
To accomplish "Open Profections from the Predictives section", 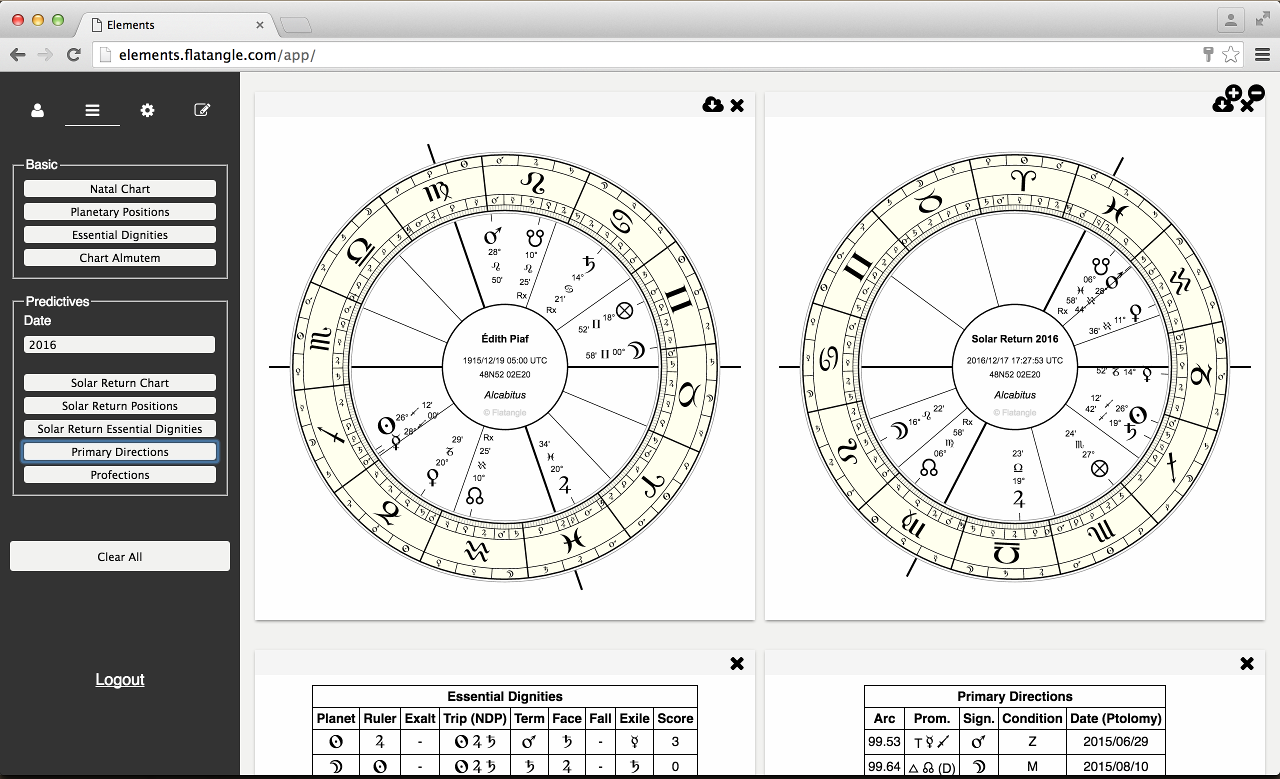I will (120, 475).
